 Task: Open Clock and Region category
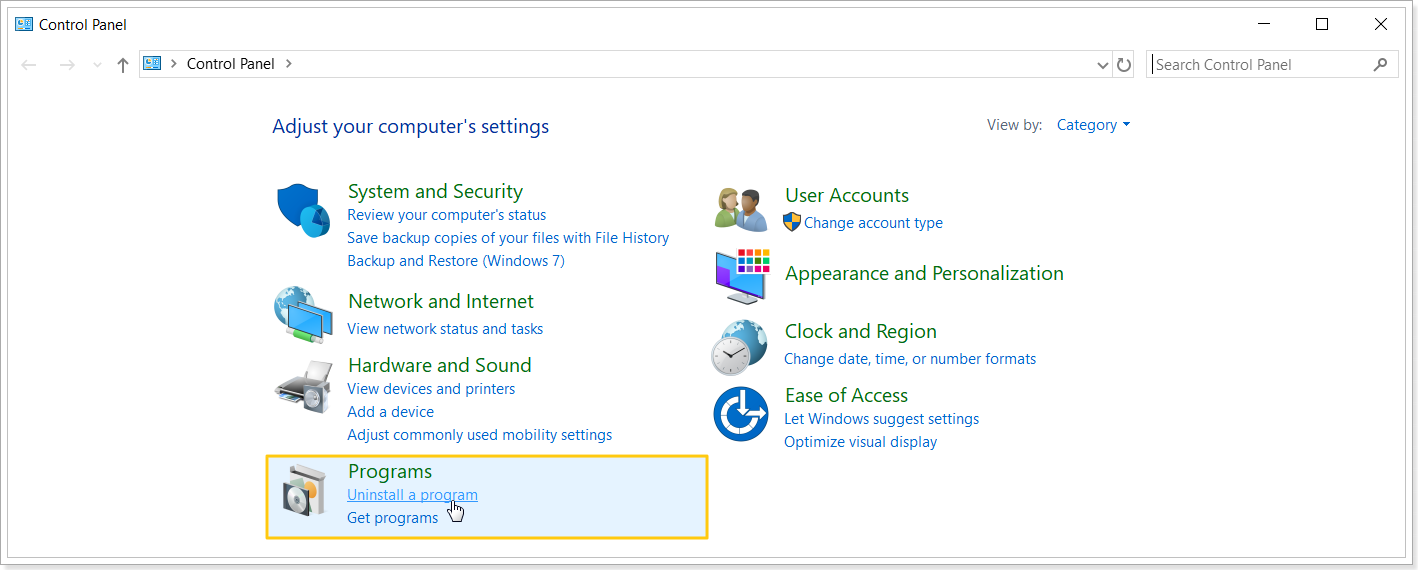point(861,331)
